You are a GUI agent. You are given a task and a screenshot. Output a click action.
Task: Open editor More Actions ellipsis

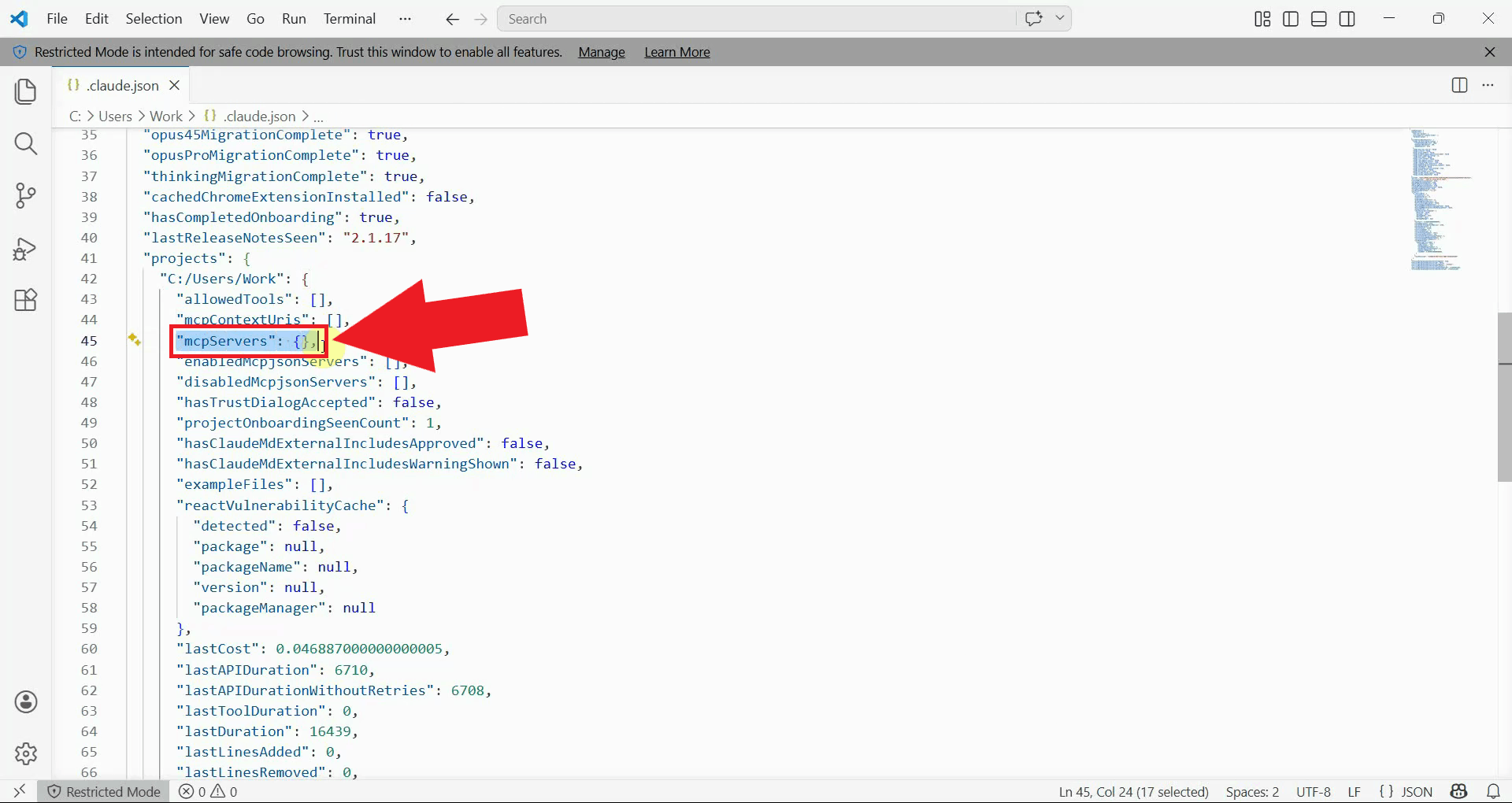pos(1488,85)
